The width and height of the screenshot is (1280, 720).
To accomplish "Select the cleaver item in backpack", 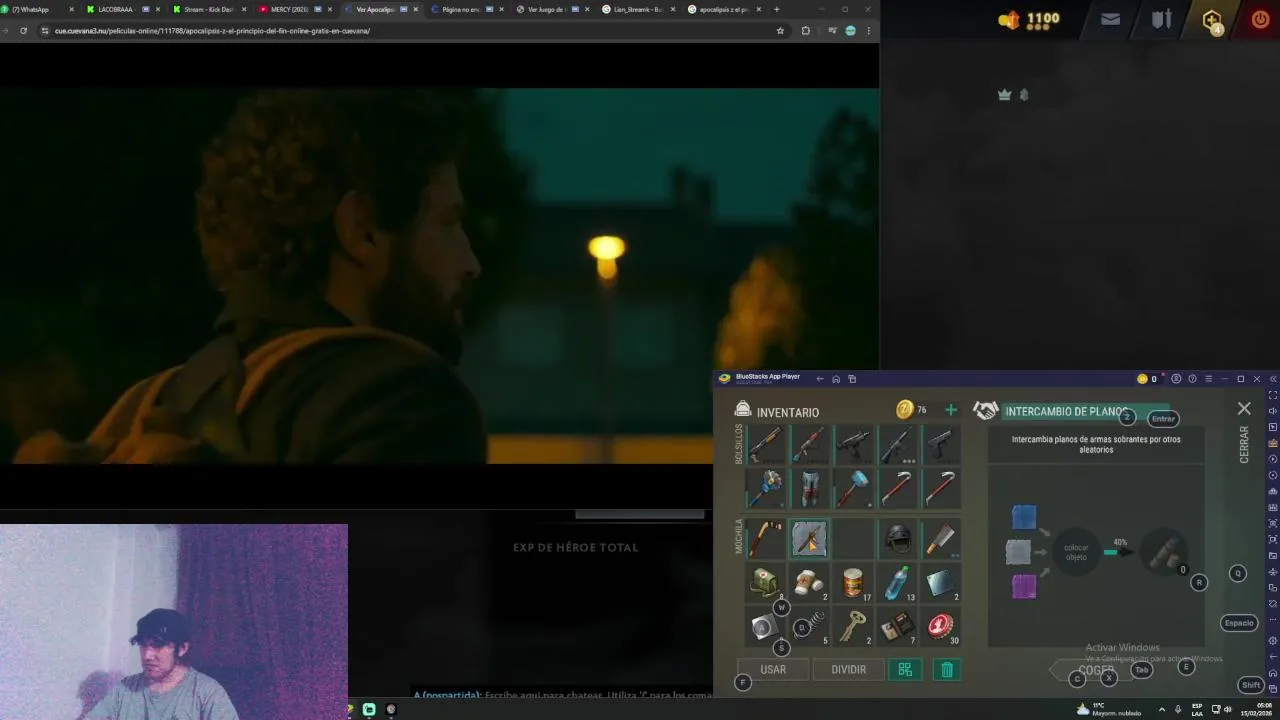I will pyautogui.click(x=941, y=538).
